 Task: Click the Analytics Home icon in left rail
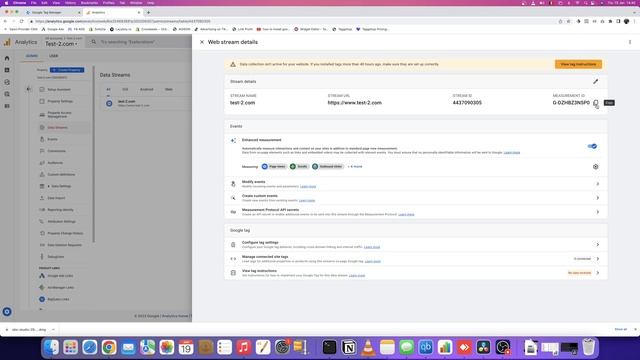coord(7,58)
